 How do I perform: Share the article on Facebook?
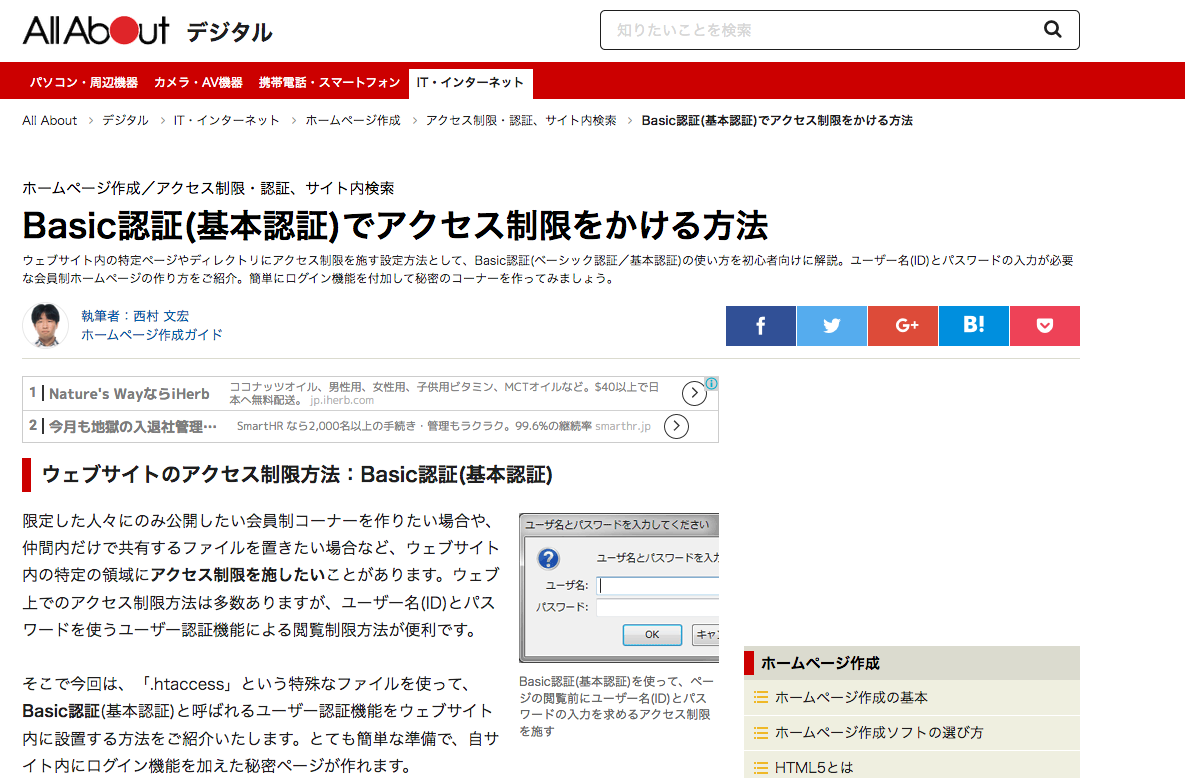point(760,325)
